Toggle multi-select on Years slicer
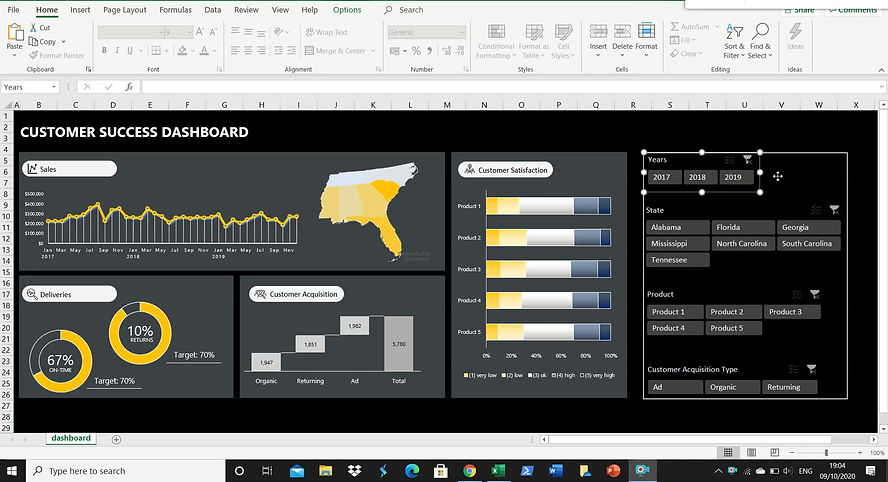Viewport: 888px width, 482px height. [729, 160]
